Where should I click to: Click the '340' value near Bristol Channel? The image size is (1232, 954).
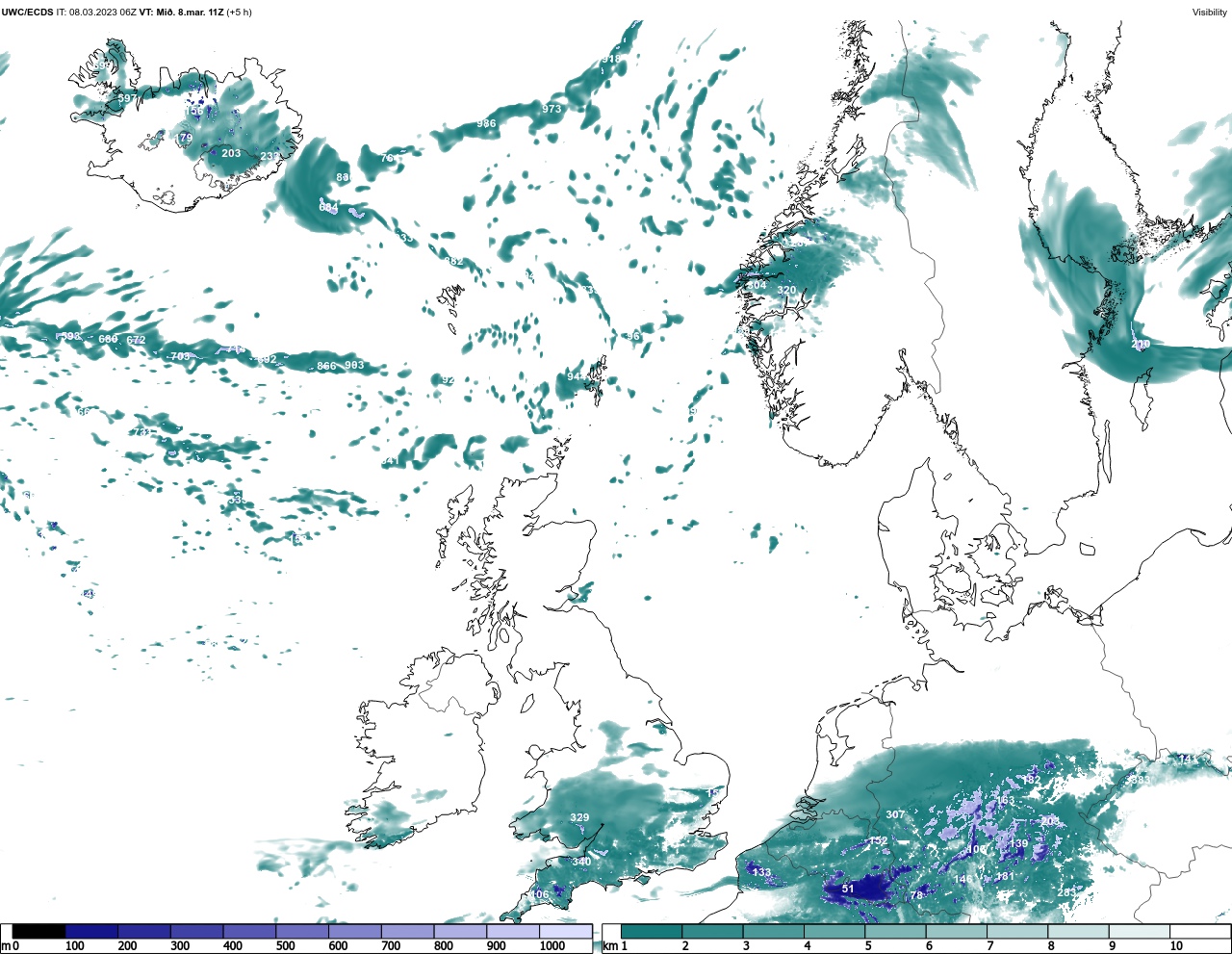(581, 862)
